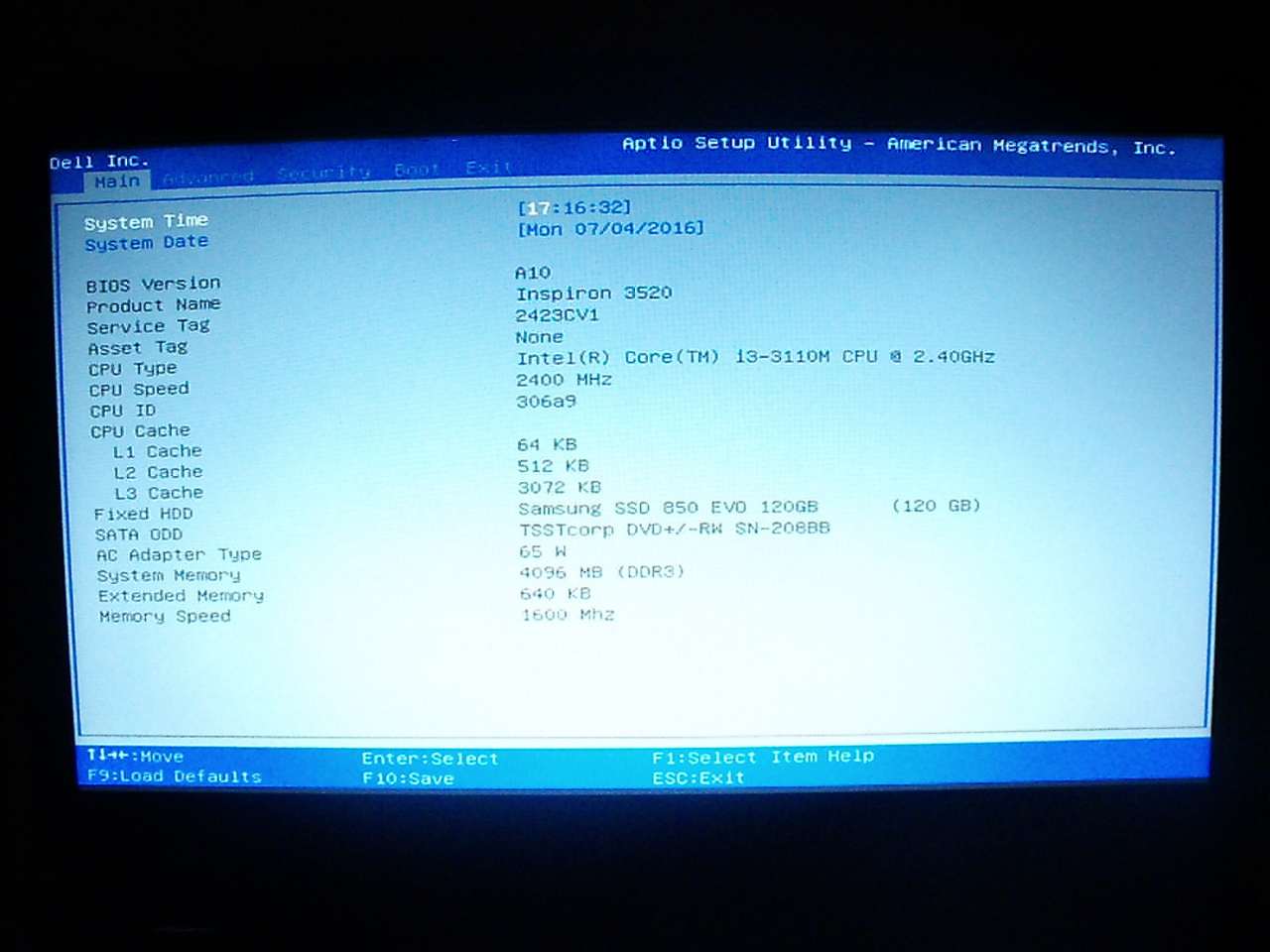The width and height of the screenshot is (1270, 952).
Task: Click the Extended Memory label
Action: [x=181, y=596]
